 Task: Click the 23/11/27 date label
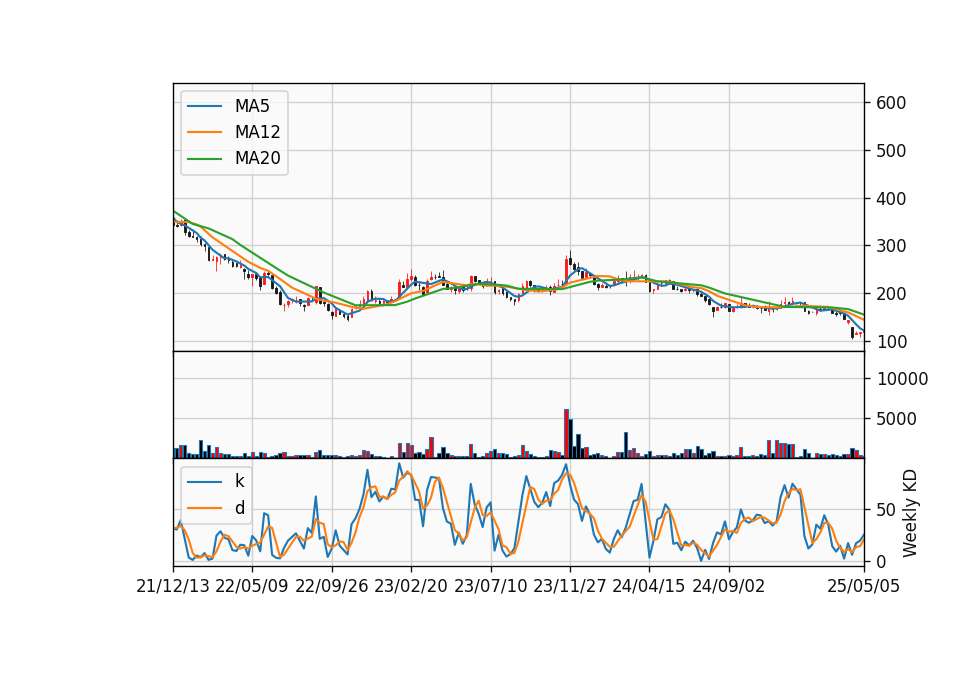click(570, 586)
